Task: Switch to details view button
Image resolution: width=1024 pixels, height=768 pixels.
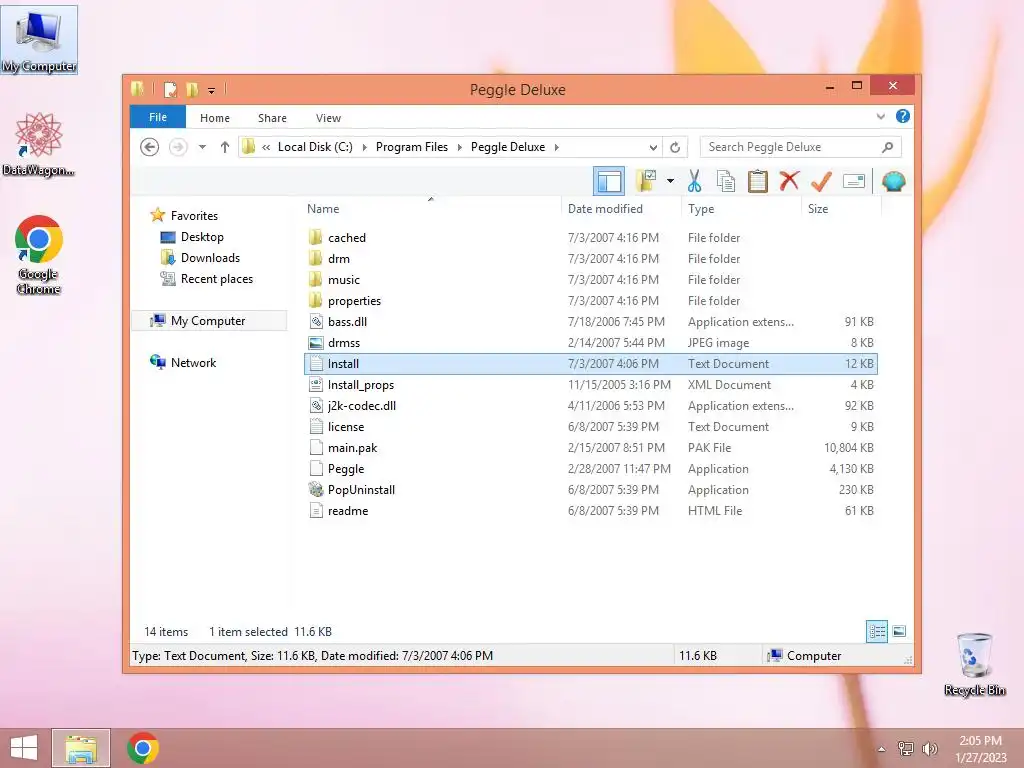Action: click(x=876, y=631)
